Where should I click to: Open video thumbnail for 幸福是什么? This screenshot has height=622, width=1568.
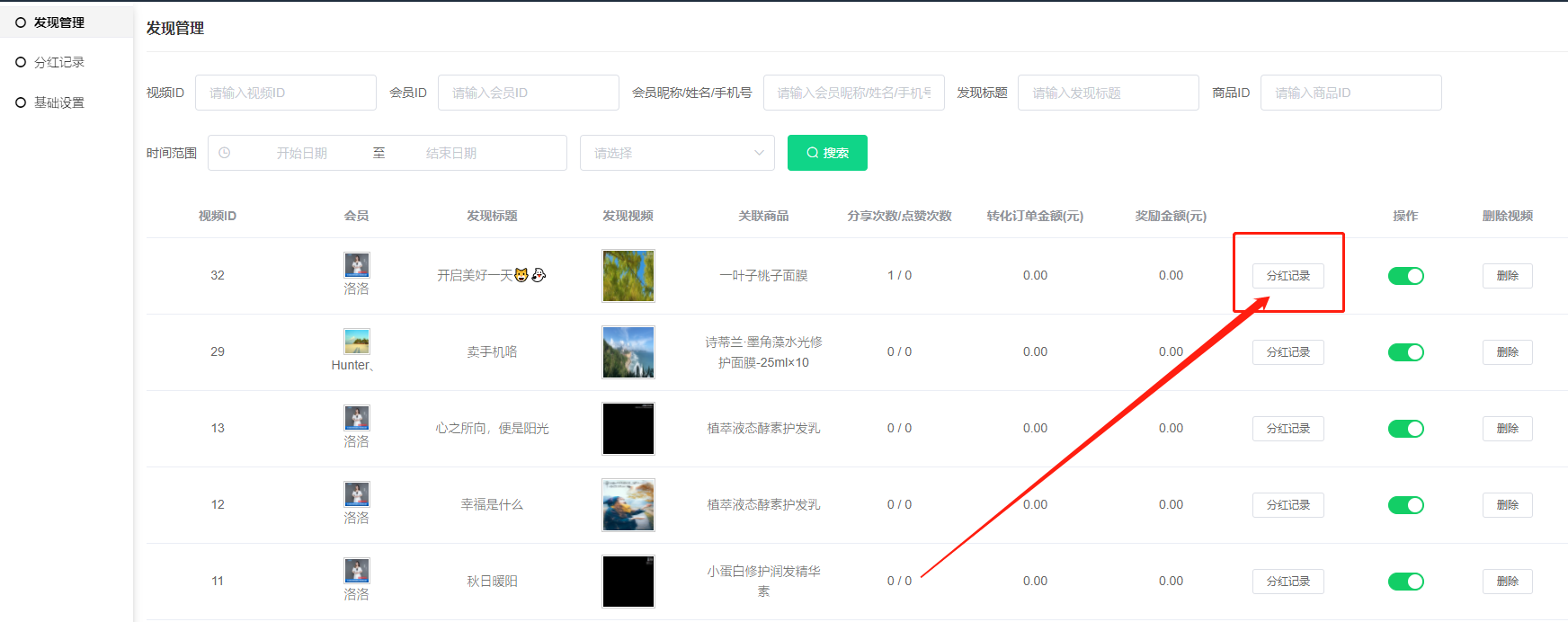tap(628, 505)
